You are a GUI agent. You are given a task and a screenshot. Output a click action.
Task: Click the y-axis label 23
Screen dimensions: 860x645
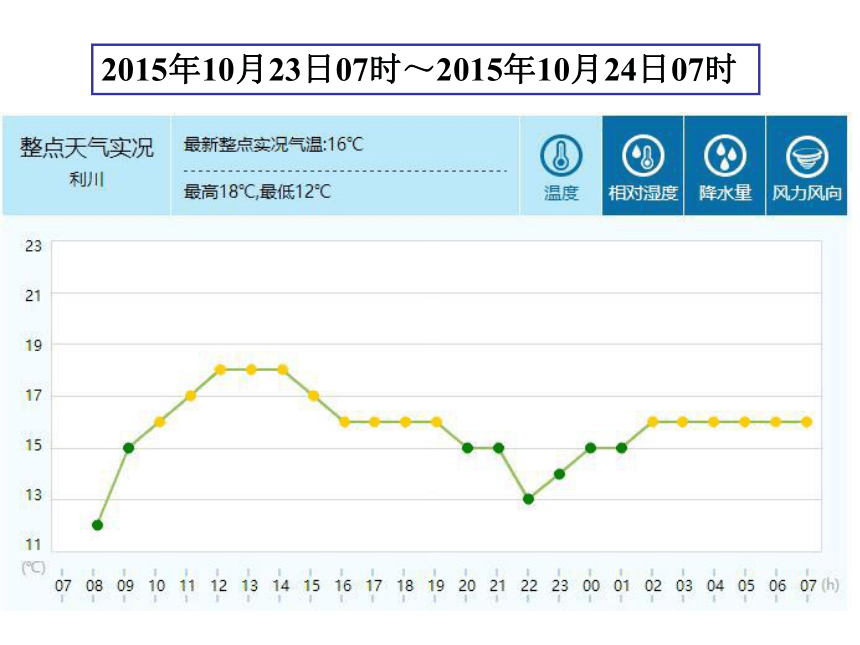tap(33, 246)
